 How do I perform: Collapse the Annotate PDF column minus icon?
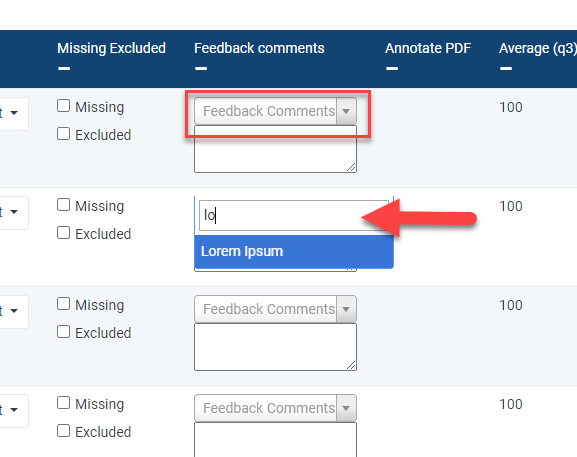[392, 68]
